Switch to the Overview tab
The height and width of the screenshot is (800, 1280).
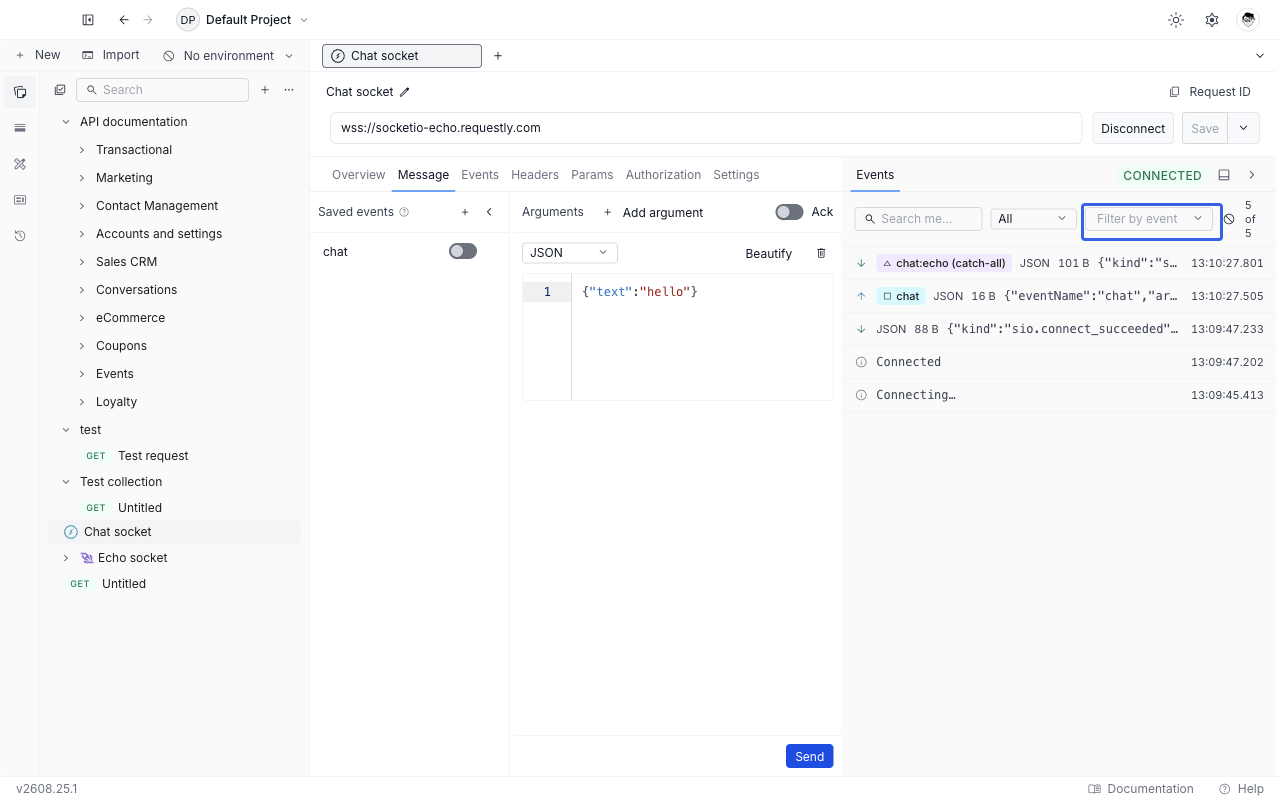click(x=358, y=175)
